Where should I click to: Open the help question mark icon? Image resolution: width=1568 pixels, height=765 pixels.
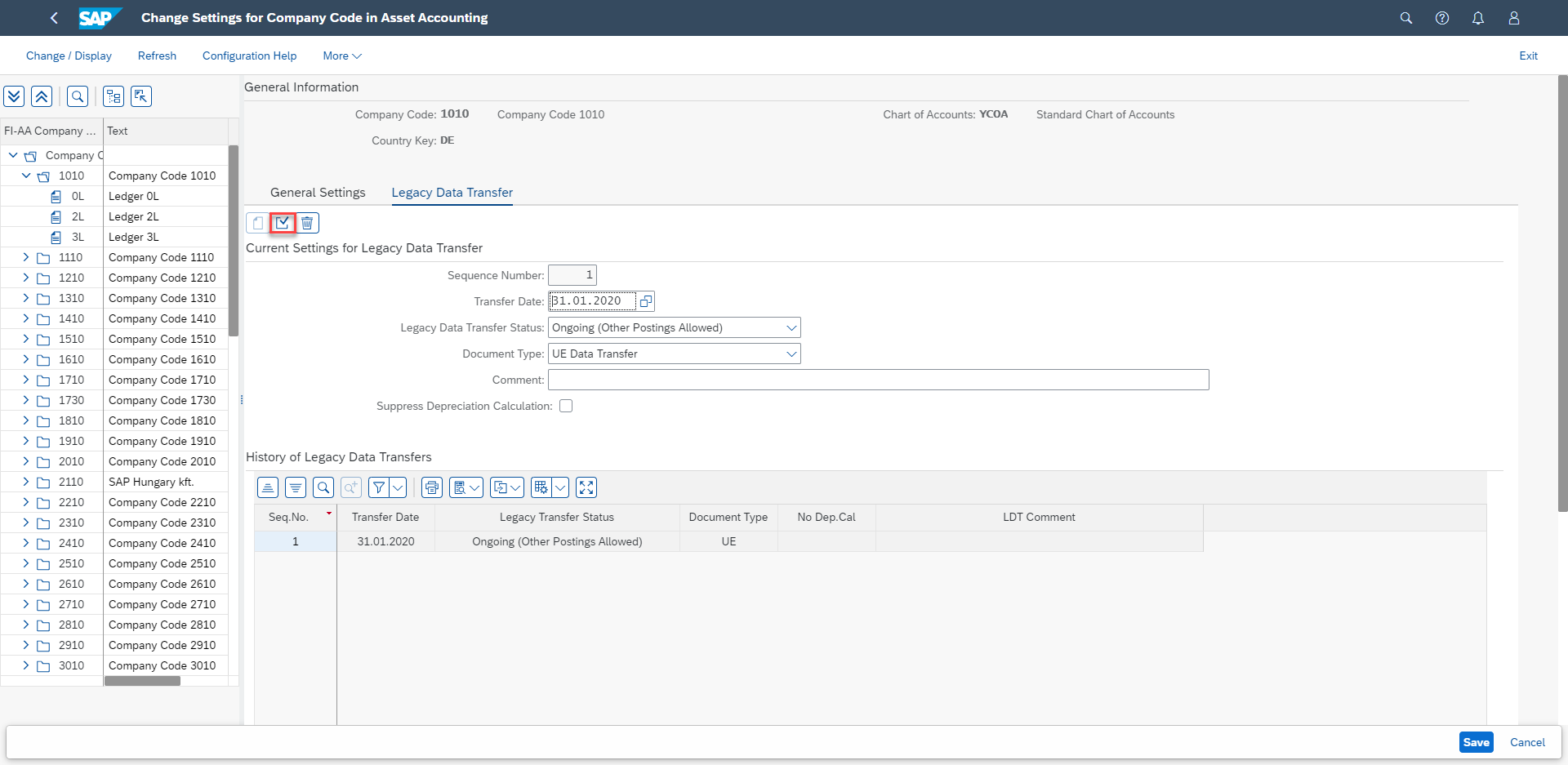click(1442, 18)
